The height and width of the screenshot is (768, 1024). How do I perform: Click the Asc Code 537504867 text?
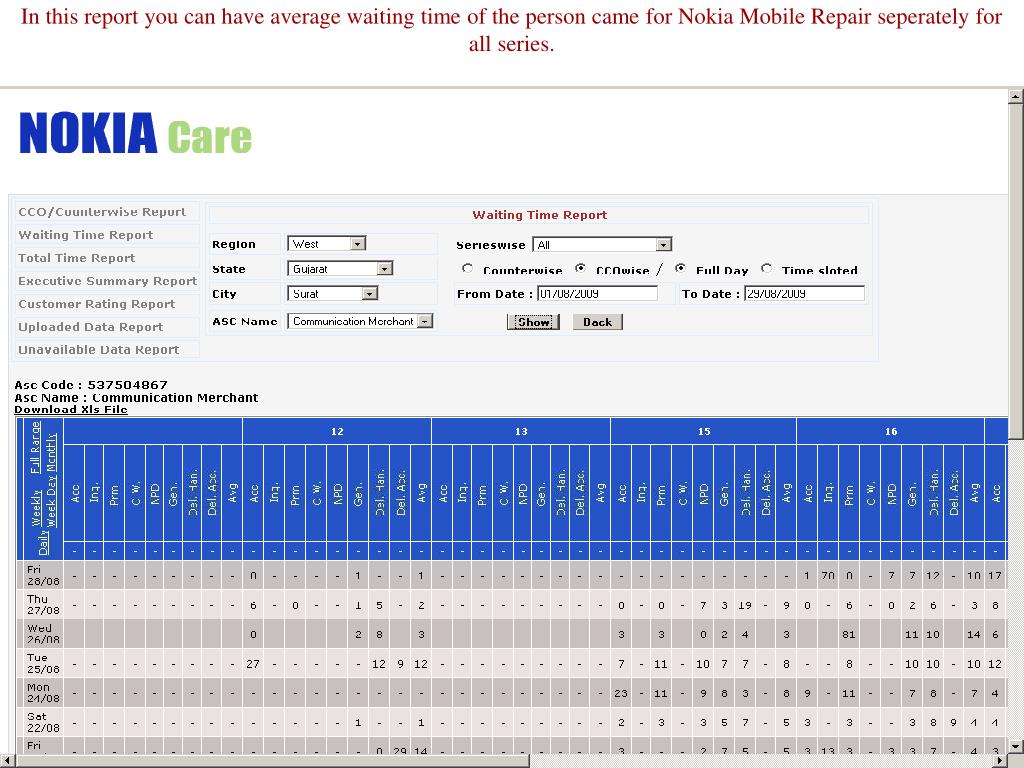point(91,385)
